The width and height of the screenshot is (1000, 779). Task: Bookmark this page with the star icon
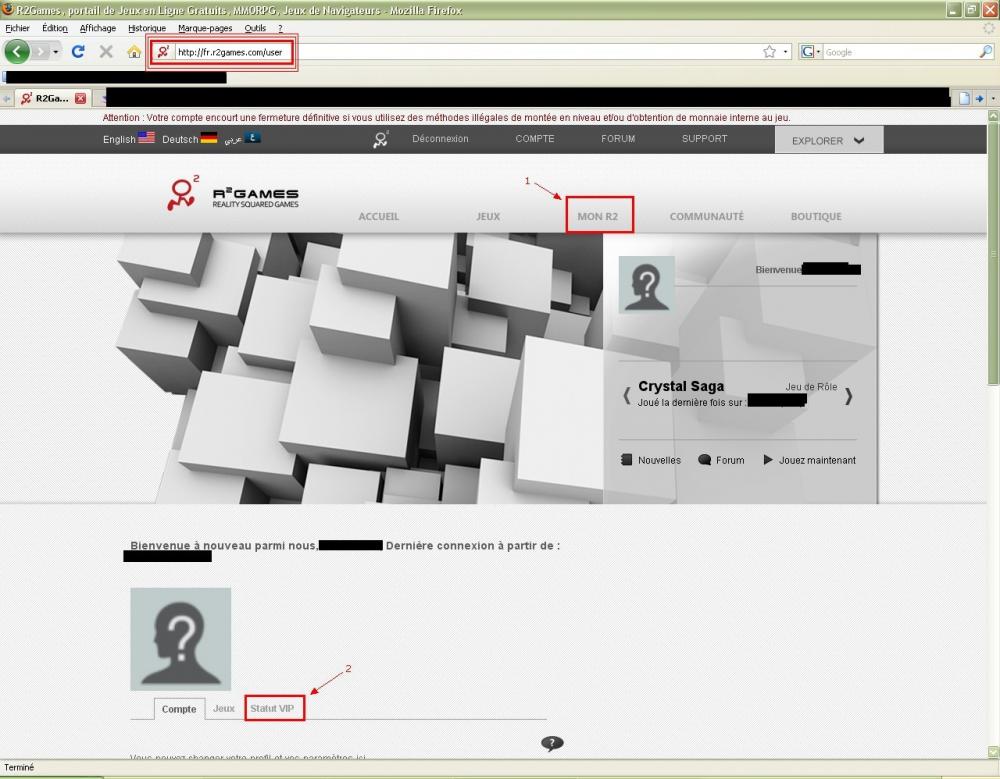(769, 52)
